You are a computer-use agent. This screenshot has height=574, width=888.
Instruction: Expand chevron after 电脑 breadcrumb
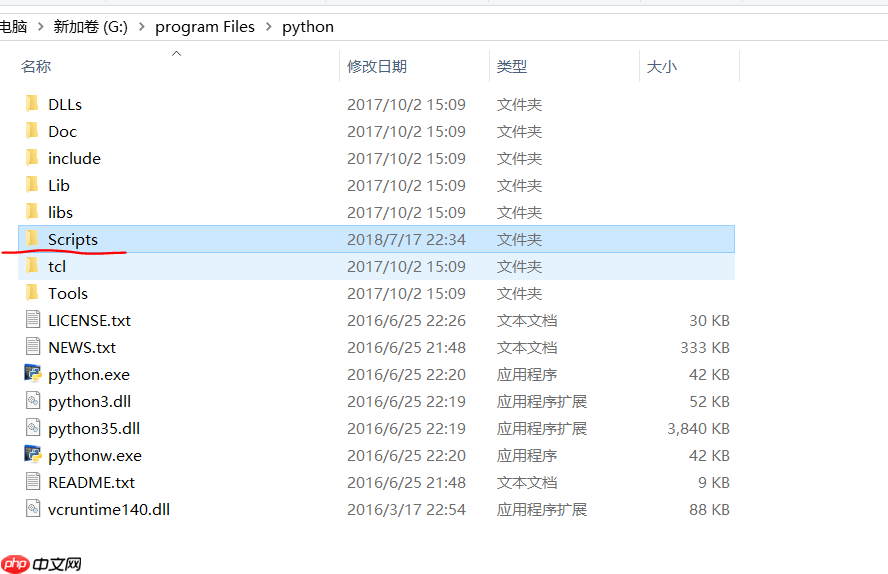[40, 27]
